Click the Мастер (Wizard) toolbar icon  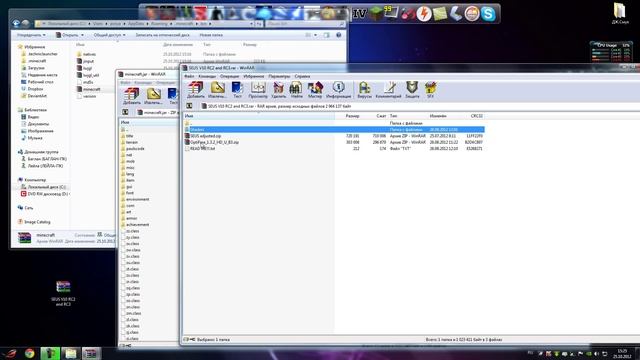(x=315, y=90)
